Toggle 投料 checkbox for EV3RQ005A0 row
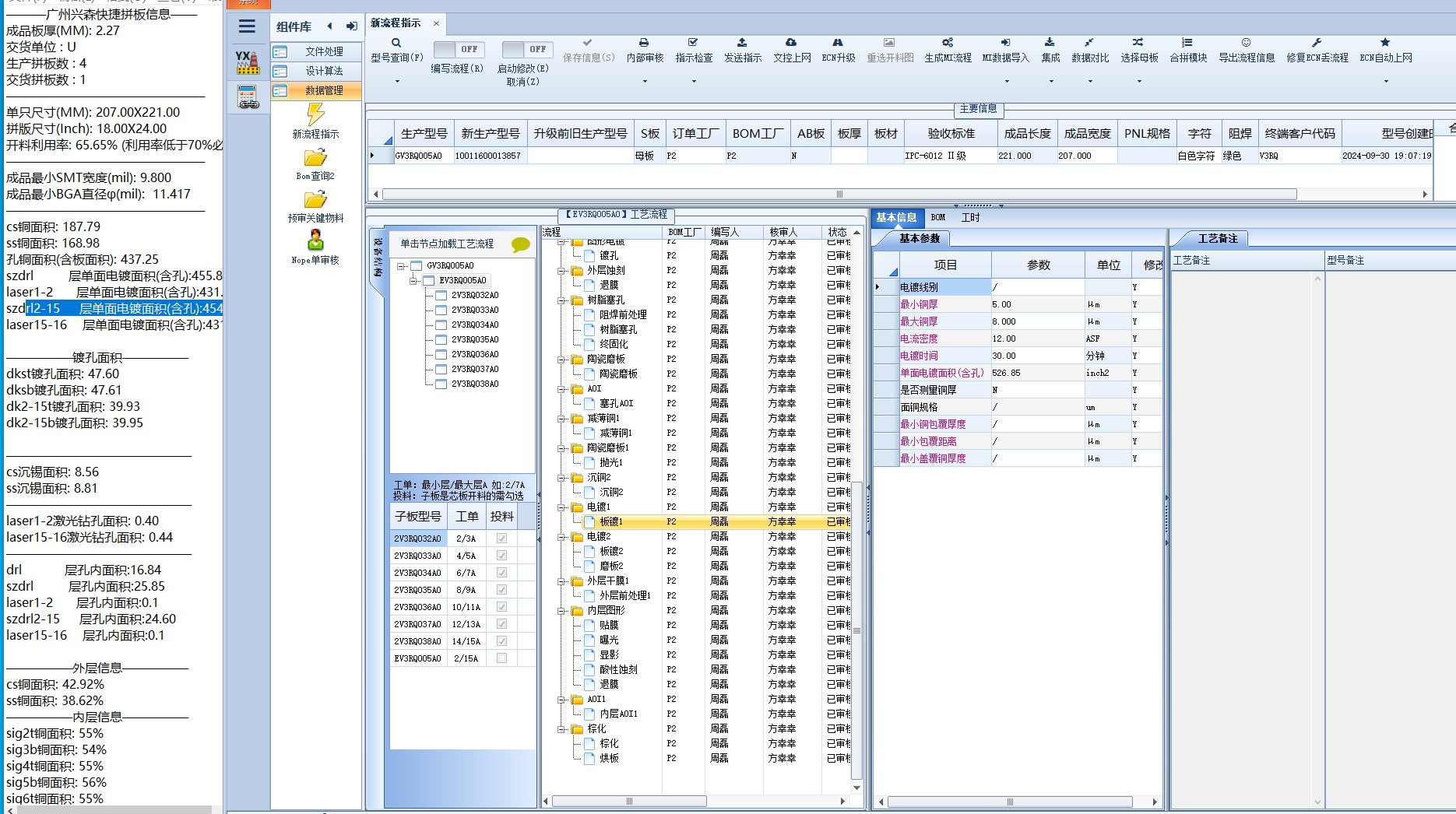This screenshot has width=1456, height=814. (501, 658)
